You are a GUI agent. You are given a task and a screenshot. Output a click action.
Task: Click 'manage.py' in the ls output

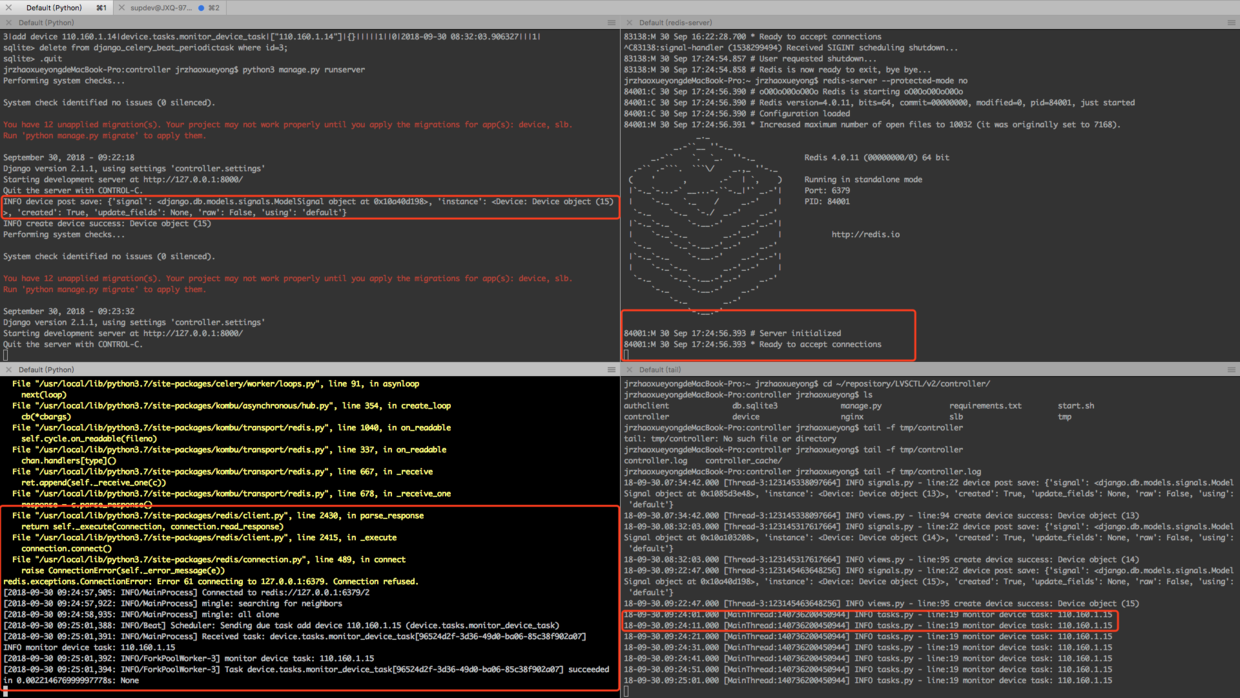861,405
